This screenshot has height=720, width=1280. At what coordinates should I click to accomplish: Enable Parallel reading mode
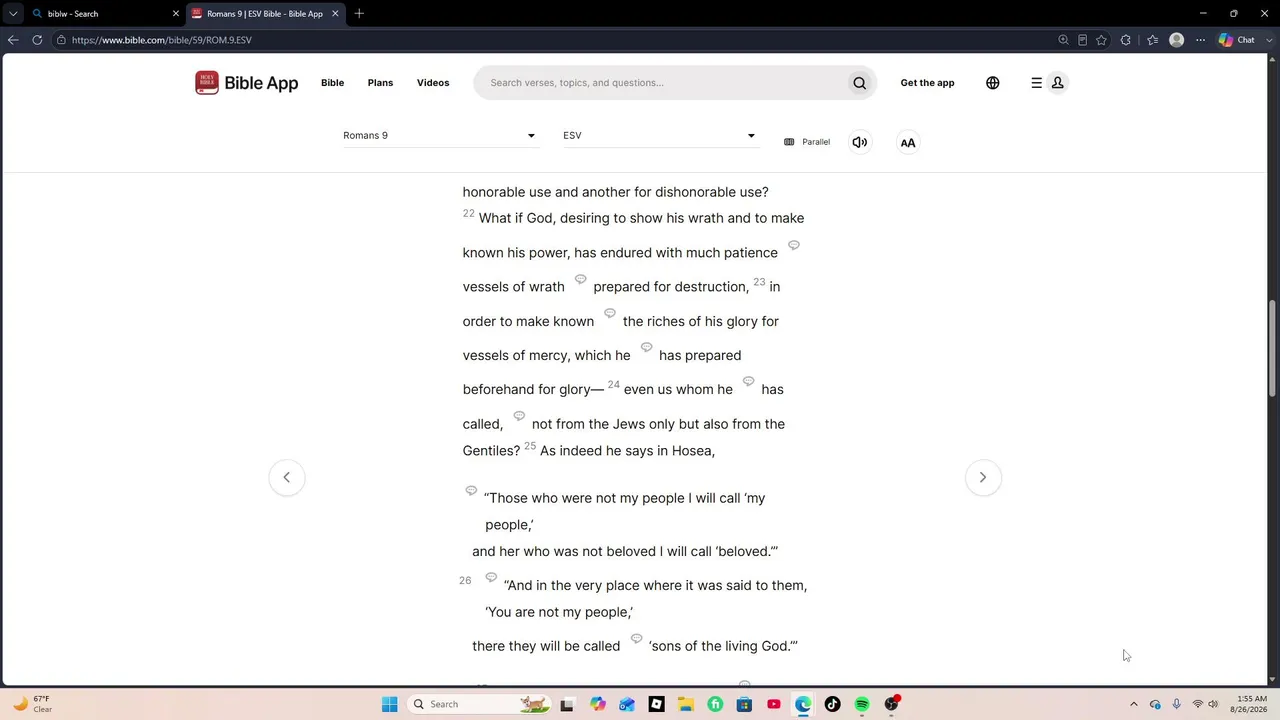(x=807, y=142)
